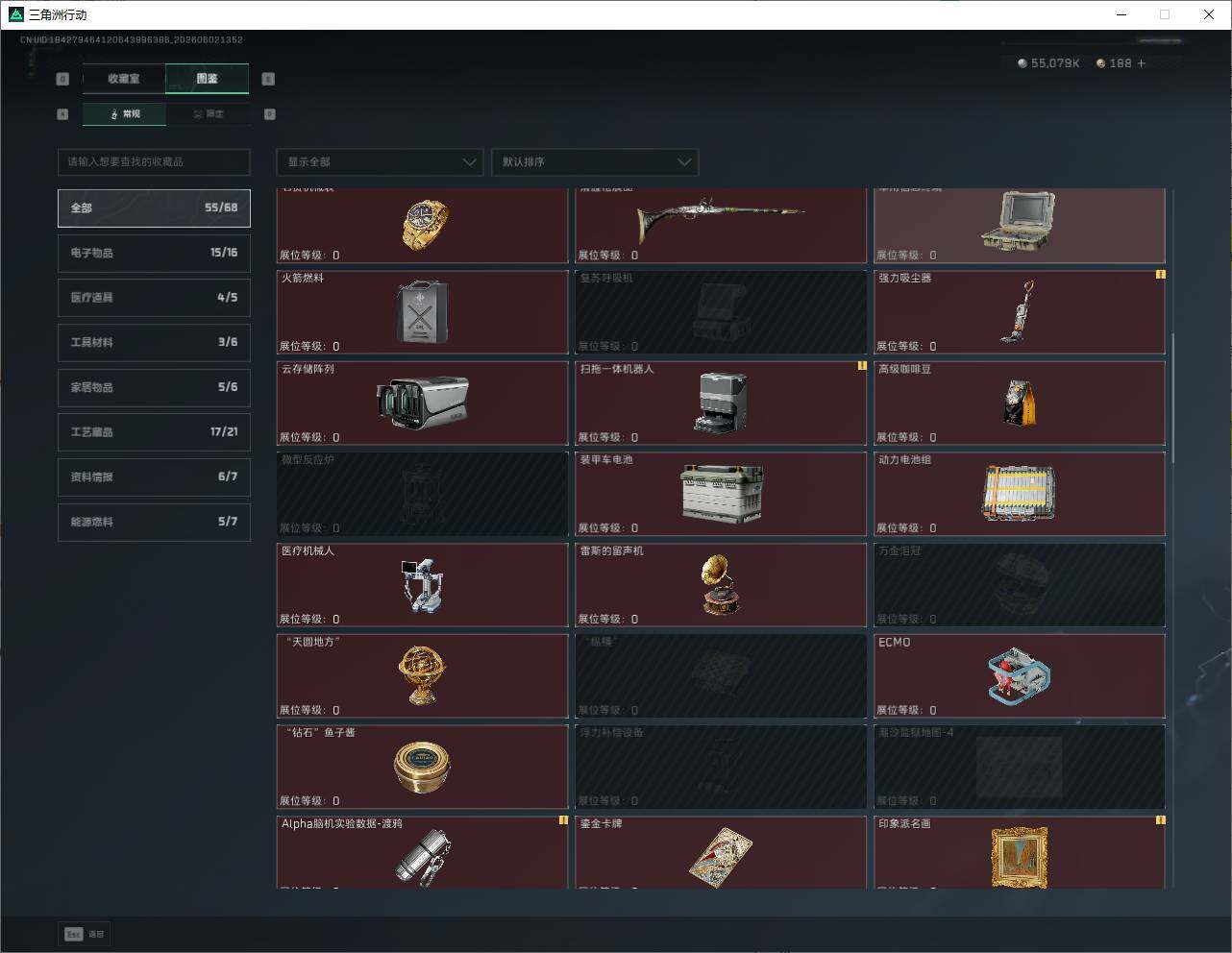Click the yellow marker on 强力吸尘器
This screenshot has width=1232, height=953.
[x=1160, y=275]
